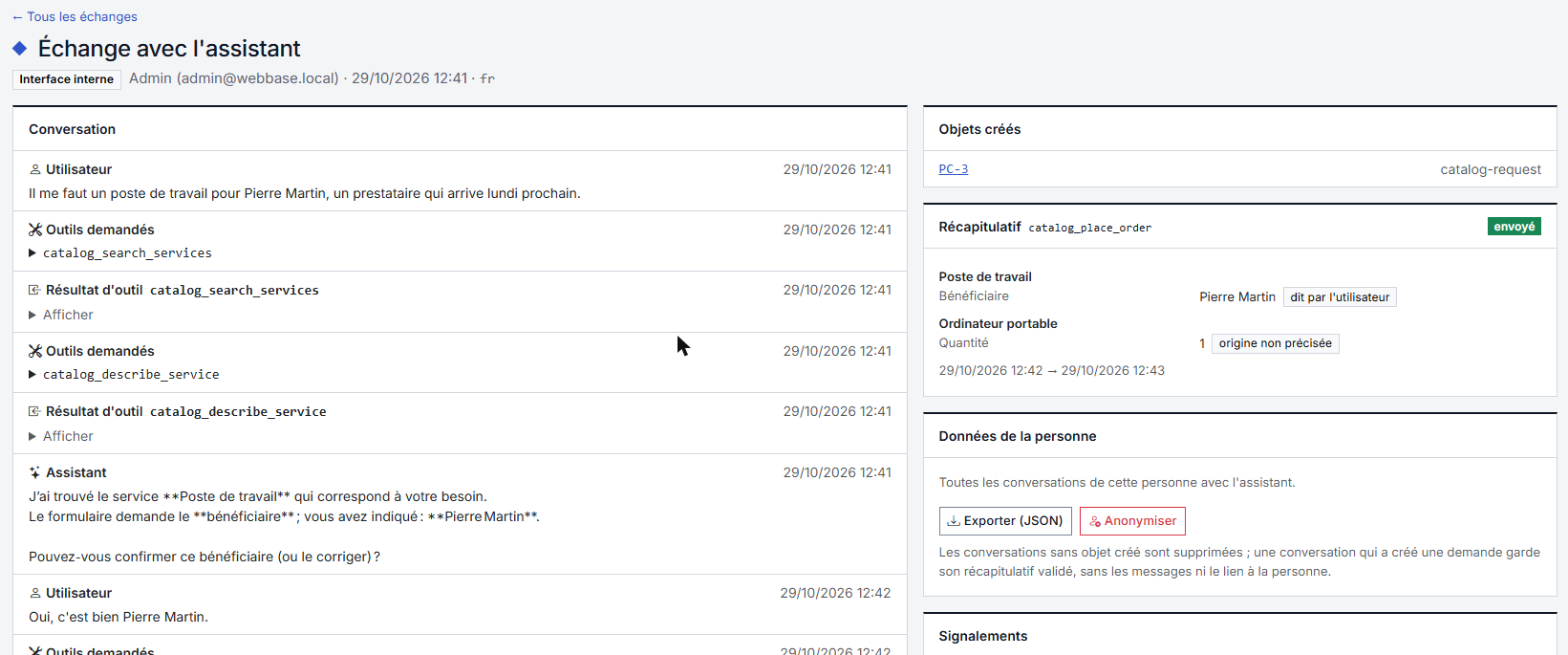1568x655 pixels.
Task: Click the user icon of the "Oui, c'est bien" message
Action: click(35, 593)
